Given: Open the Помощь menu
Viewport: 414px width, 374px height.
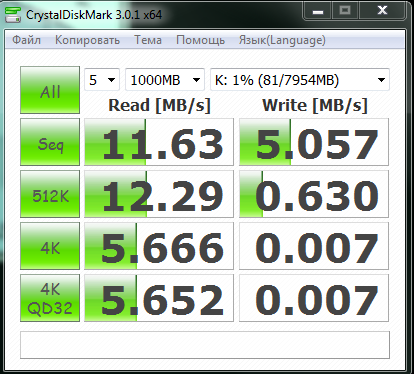Looking at the screenshot, I should pyautogui.click(x=200, y=40).
